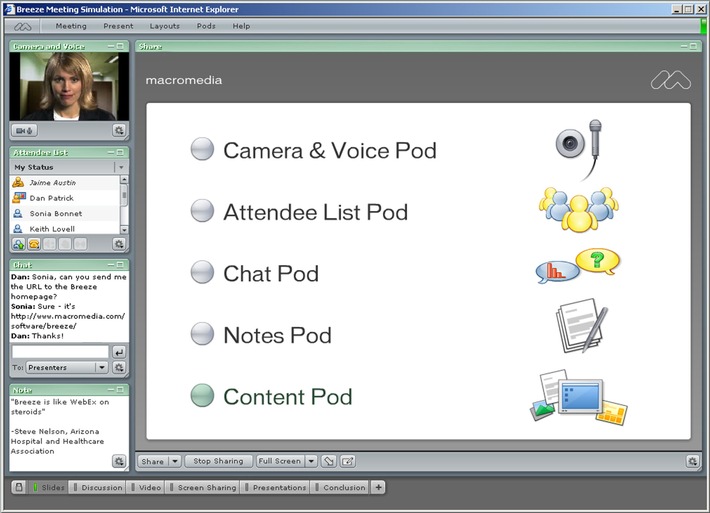Open the Full Screen dropdown arrow
This screenshot has height=513, width=710.
coord(311,461)
